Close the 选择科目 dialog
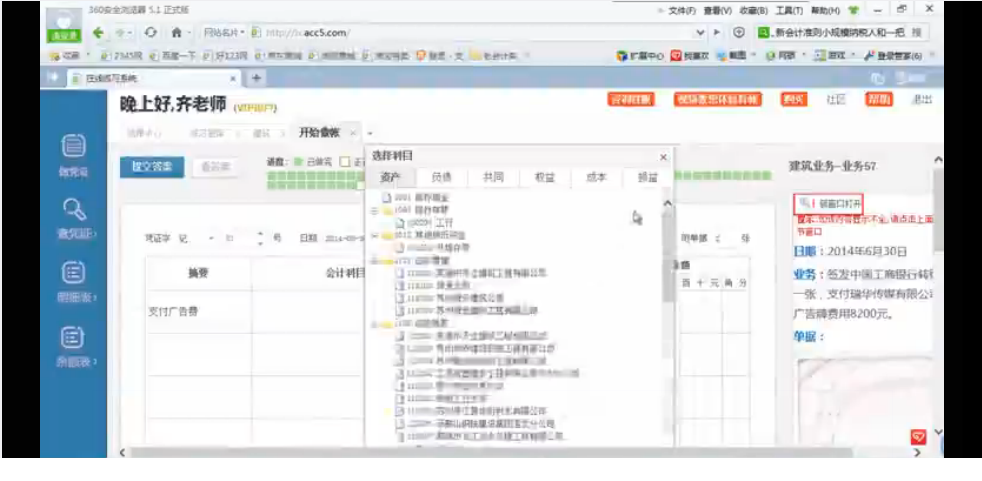The height and width of the screenshot is (481, 982). click(663, 157)
